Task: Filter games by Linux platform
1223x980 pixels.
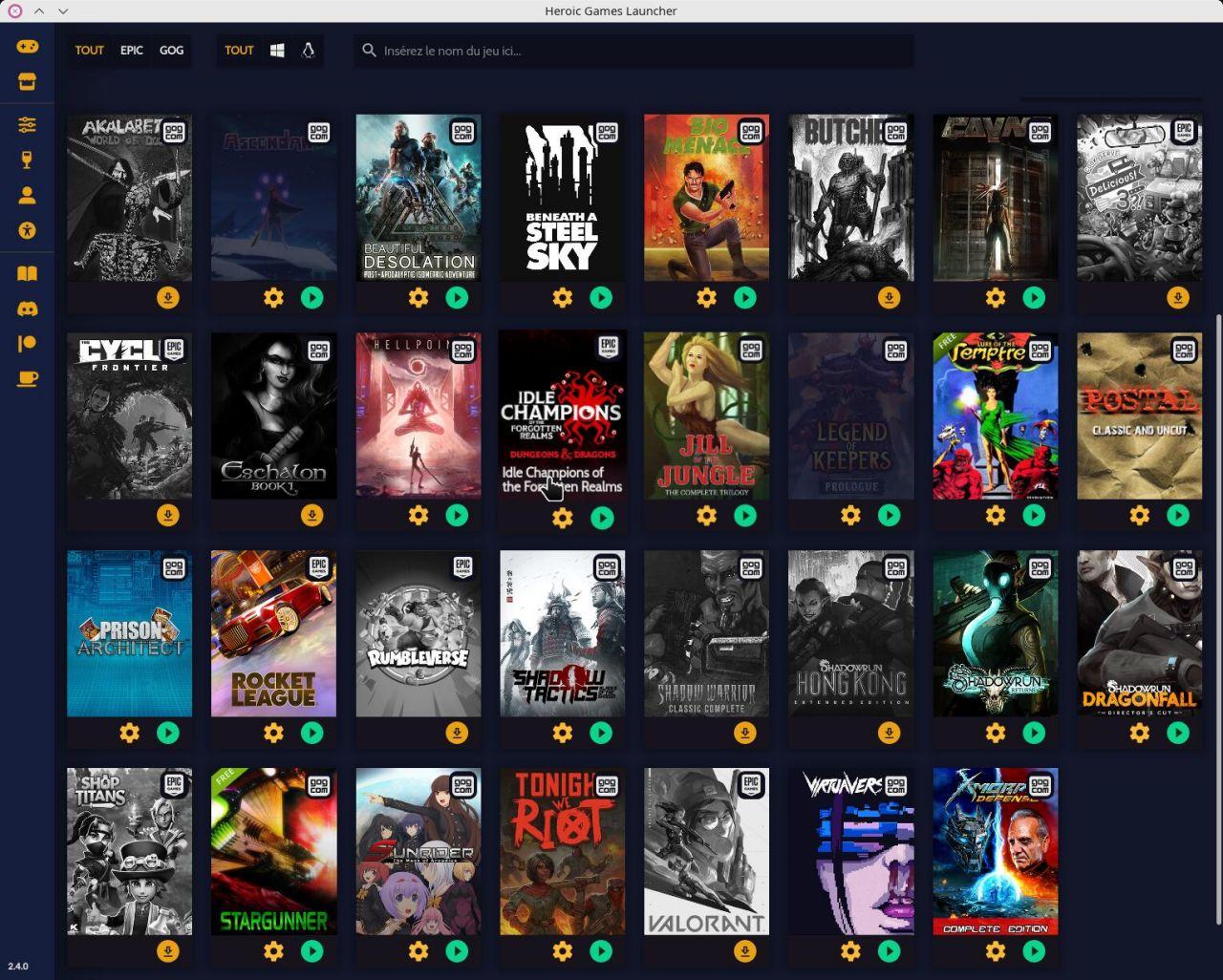Action: click(x=308, y=51)
